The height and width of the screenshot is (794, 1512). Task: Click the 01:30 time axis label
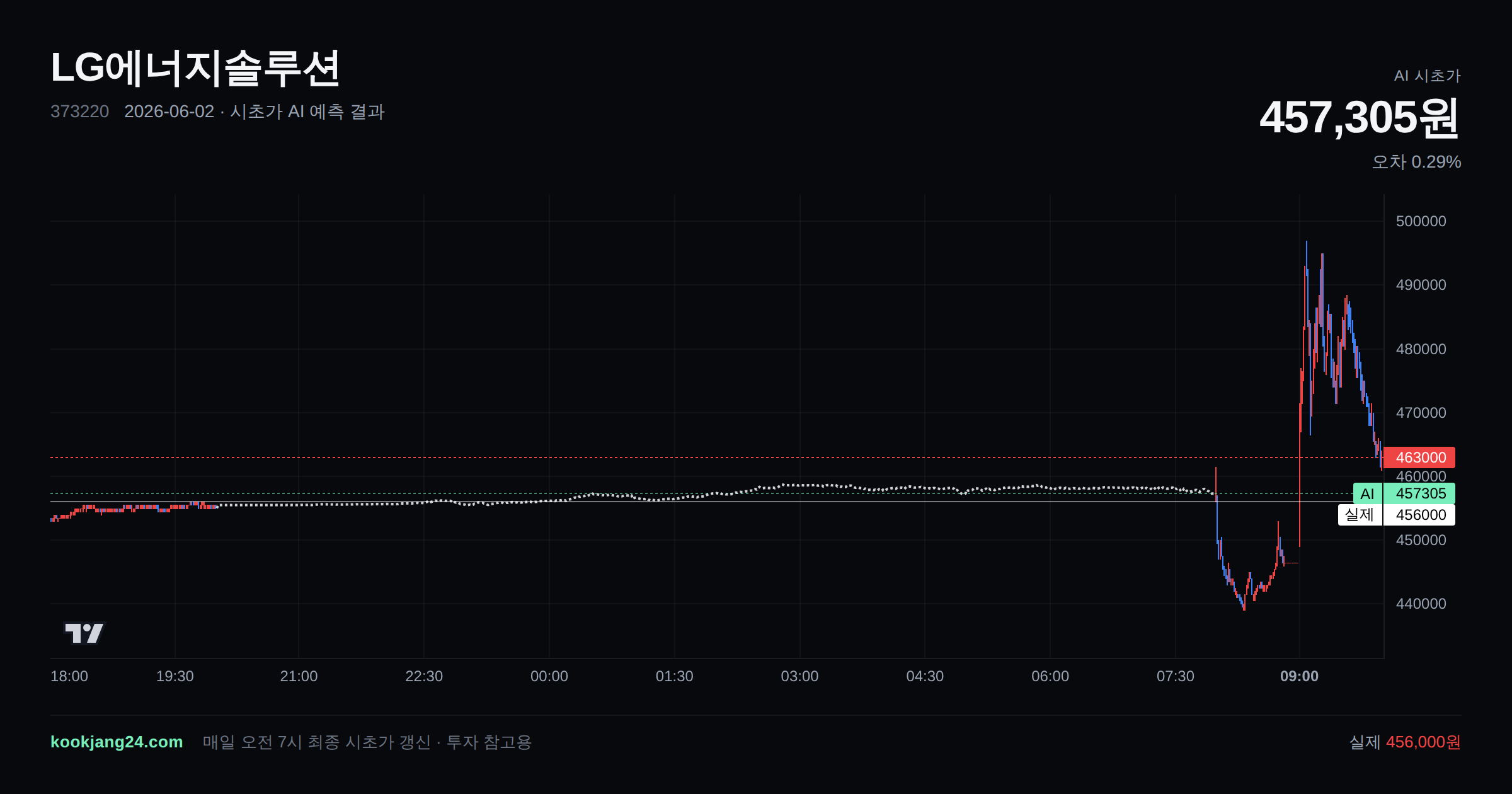tap(675, 676)
